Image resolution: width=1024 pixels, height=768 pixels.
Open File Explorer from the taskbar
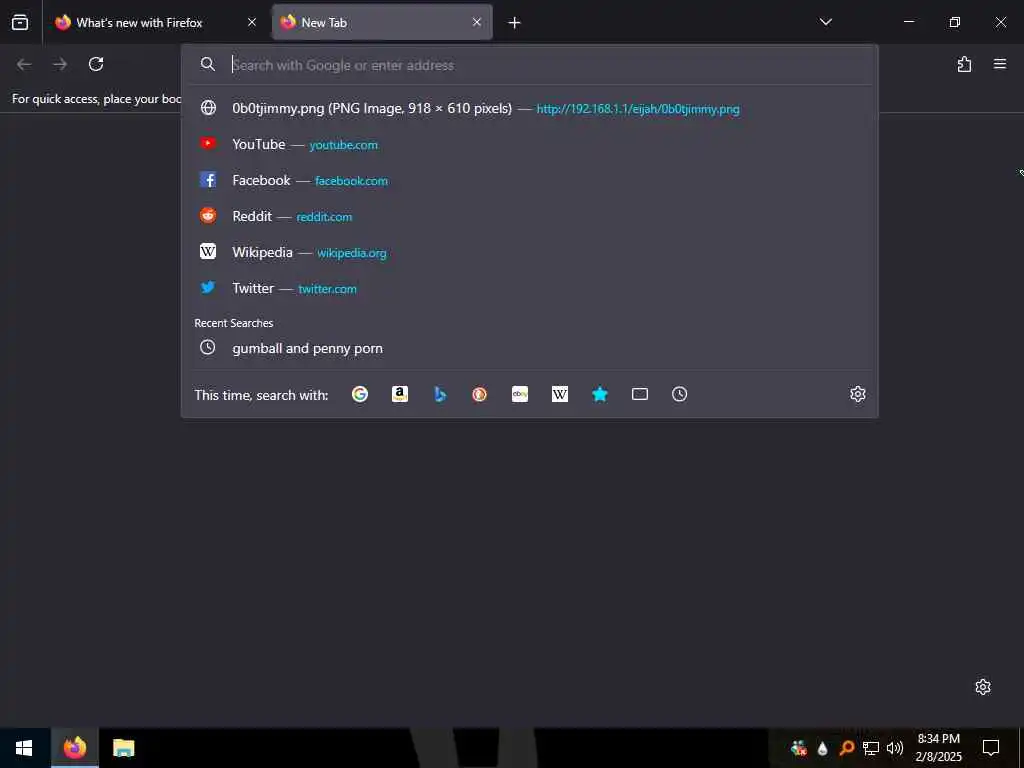click(x=123, y=748)
